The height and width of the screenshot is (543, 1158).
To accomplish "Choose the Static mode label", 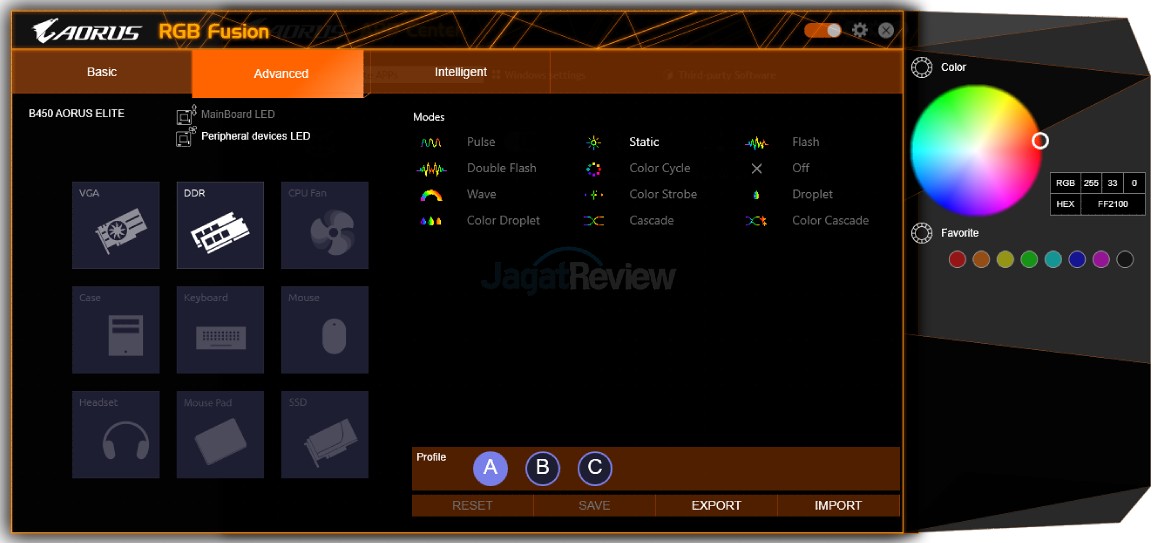I will pyautogui.click(x=644, y=142).
